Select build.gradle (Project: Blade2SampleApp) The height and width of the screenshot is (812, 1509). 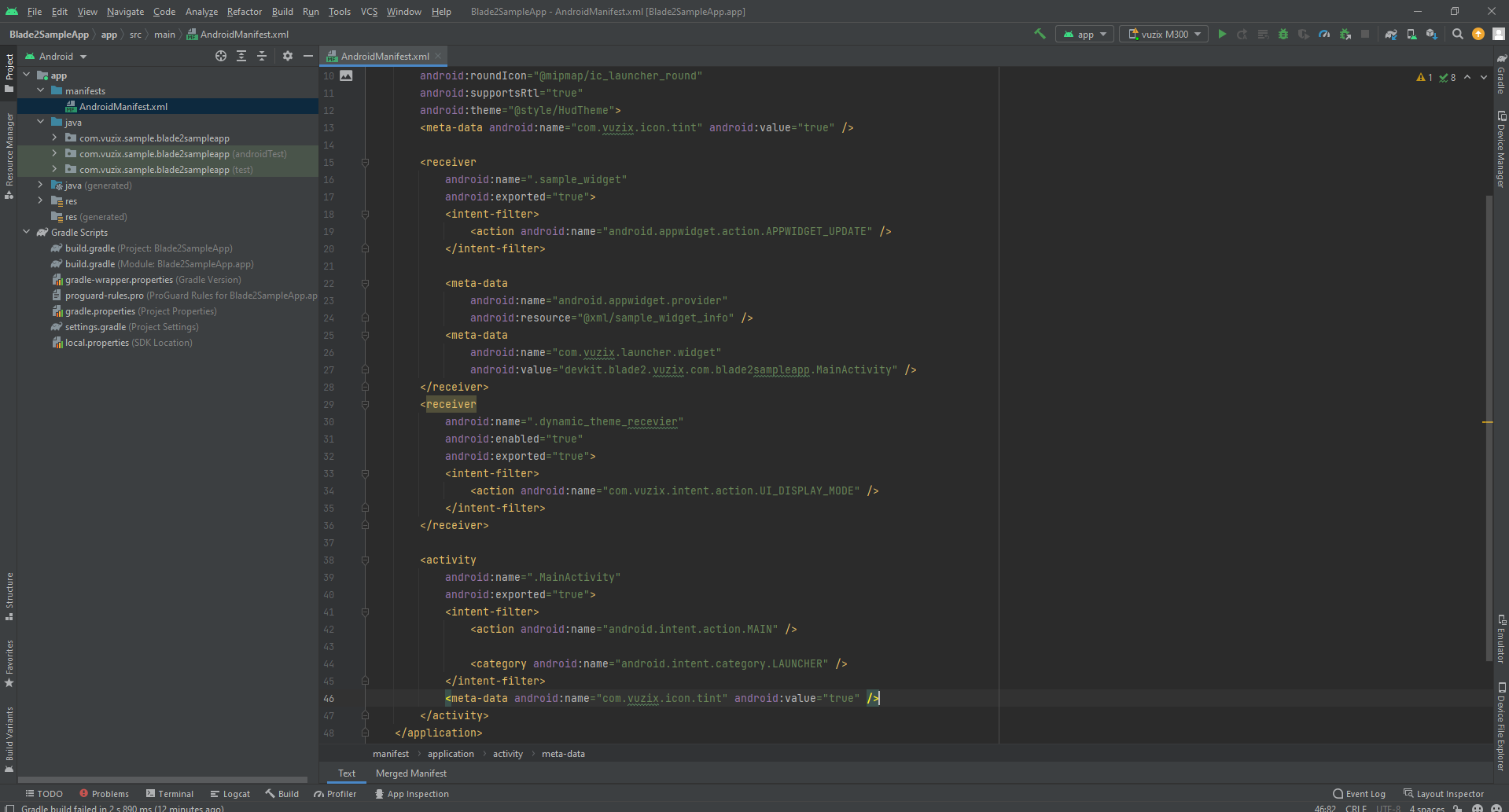(149, 248)
